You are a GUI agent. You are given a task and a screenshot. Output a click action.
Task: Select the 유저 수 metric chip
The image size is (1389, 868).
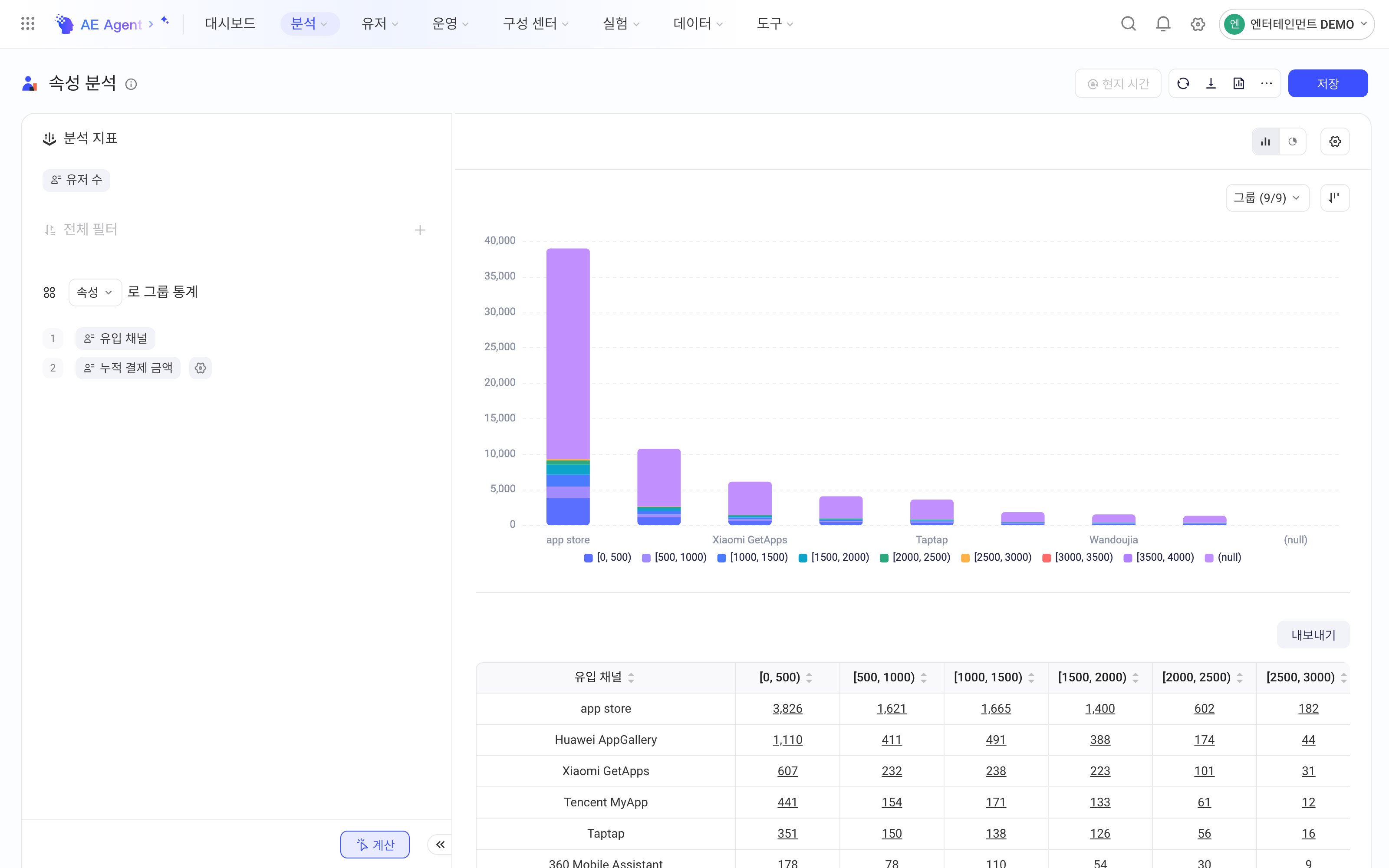(x=76, y=180)
